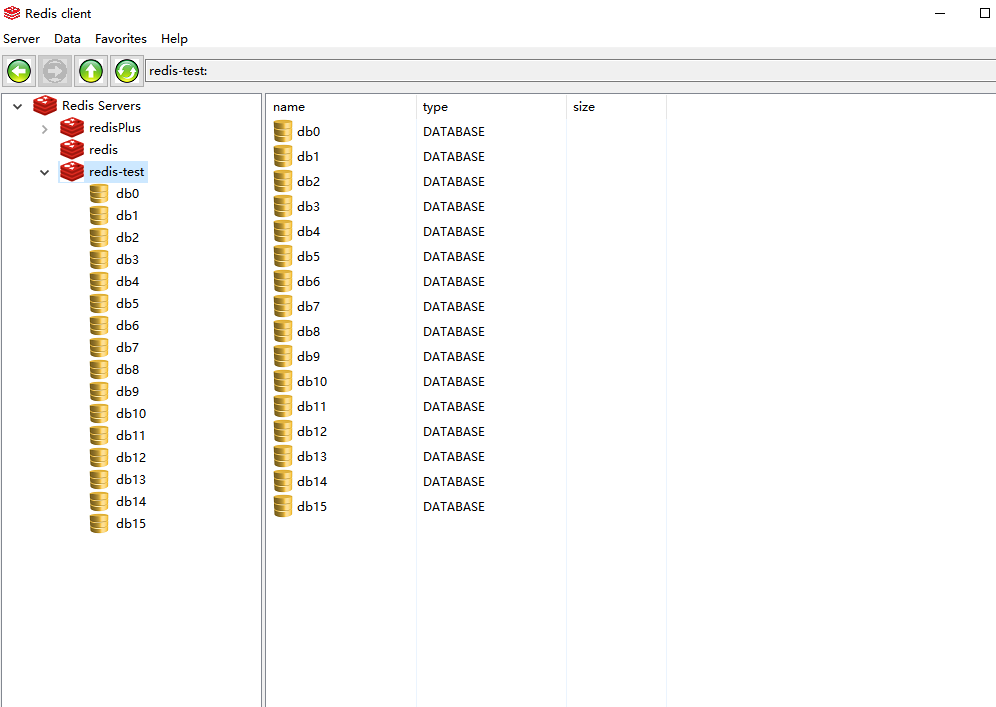Select db8 label in the tree
Screen dimensions: 996x707
(128, 370)
